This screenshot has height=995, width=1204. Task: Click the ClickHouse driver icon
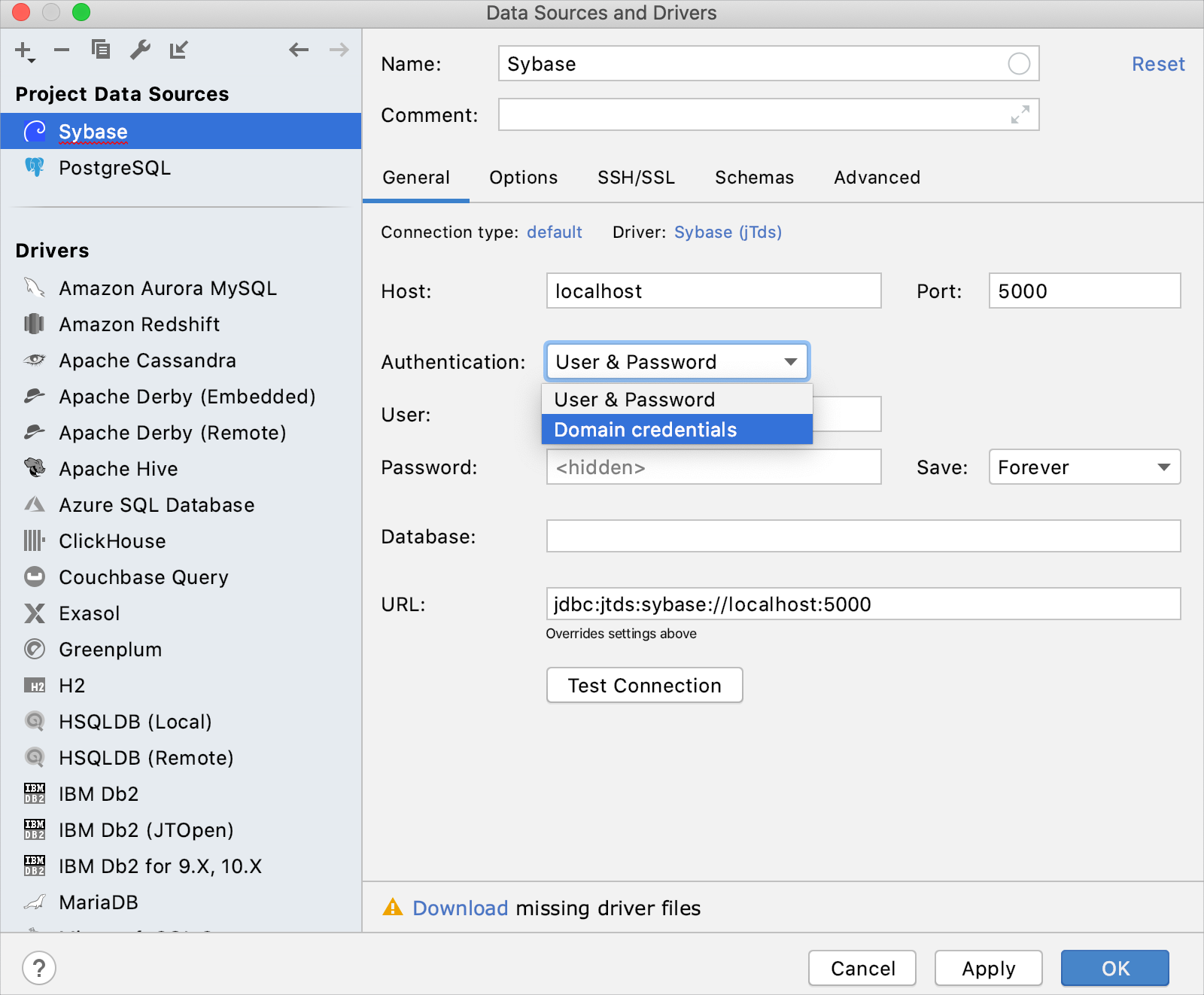click(x=35, y=540)
